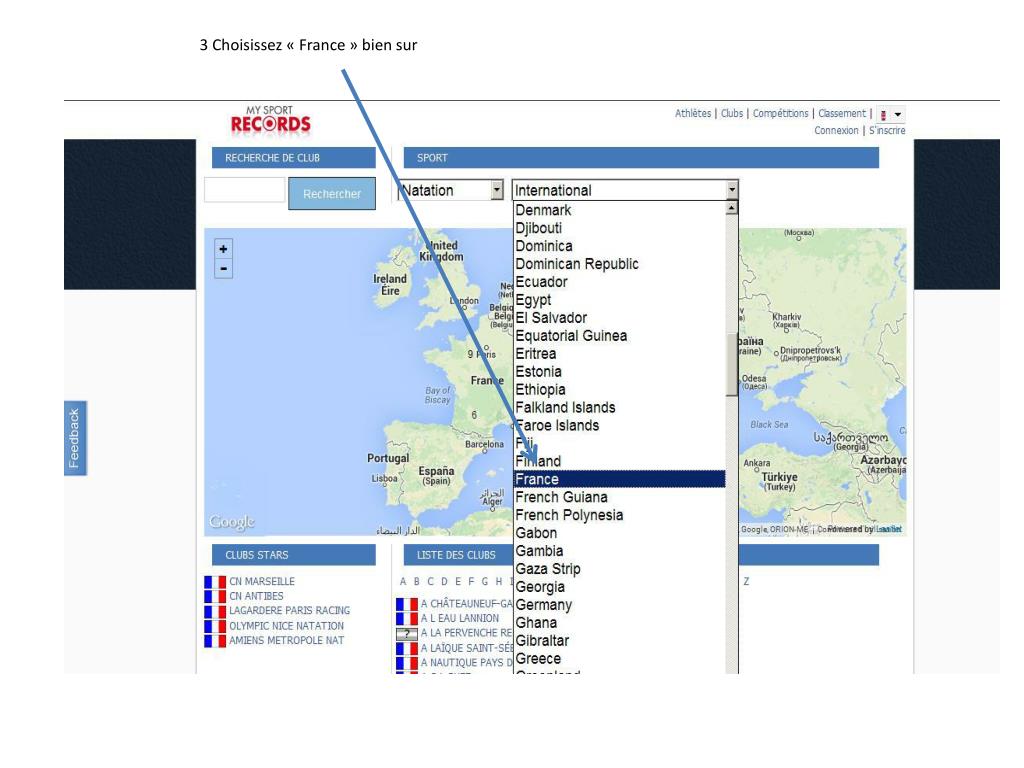Click the country list scroll-up arrow
The width and height of the screenshot is (1024, 768).
click(731, 208)
